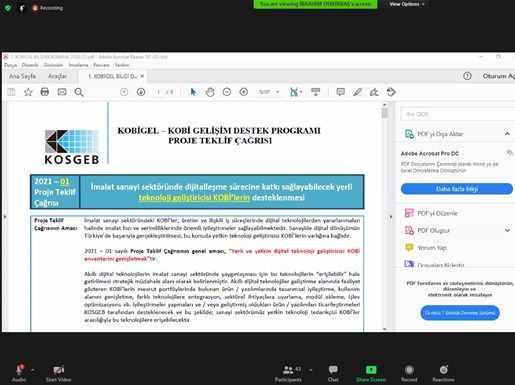Go to previous page arrow icon

(x=124, y=92)
